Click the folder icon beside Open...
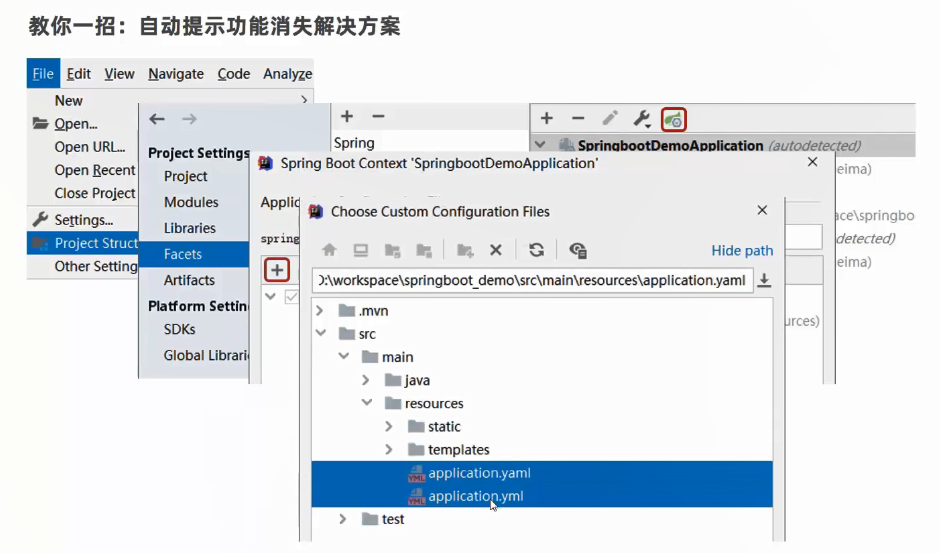This screenshot has height=553, width=940. [x=40, y=124]
